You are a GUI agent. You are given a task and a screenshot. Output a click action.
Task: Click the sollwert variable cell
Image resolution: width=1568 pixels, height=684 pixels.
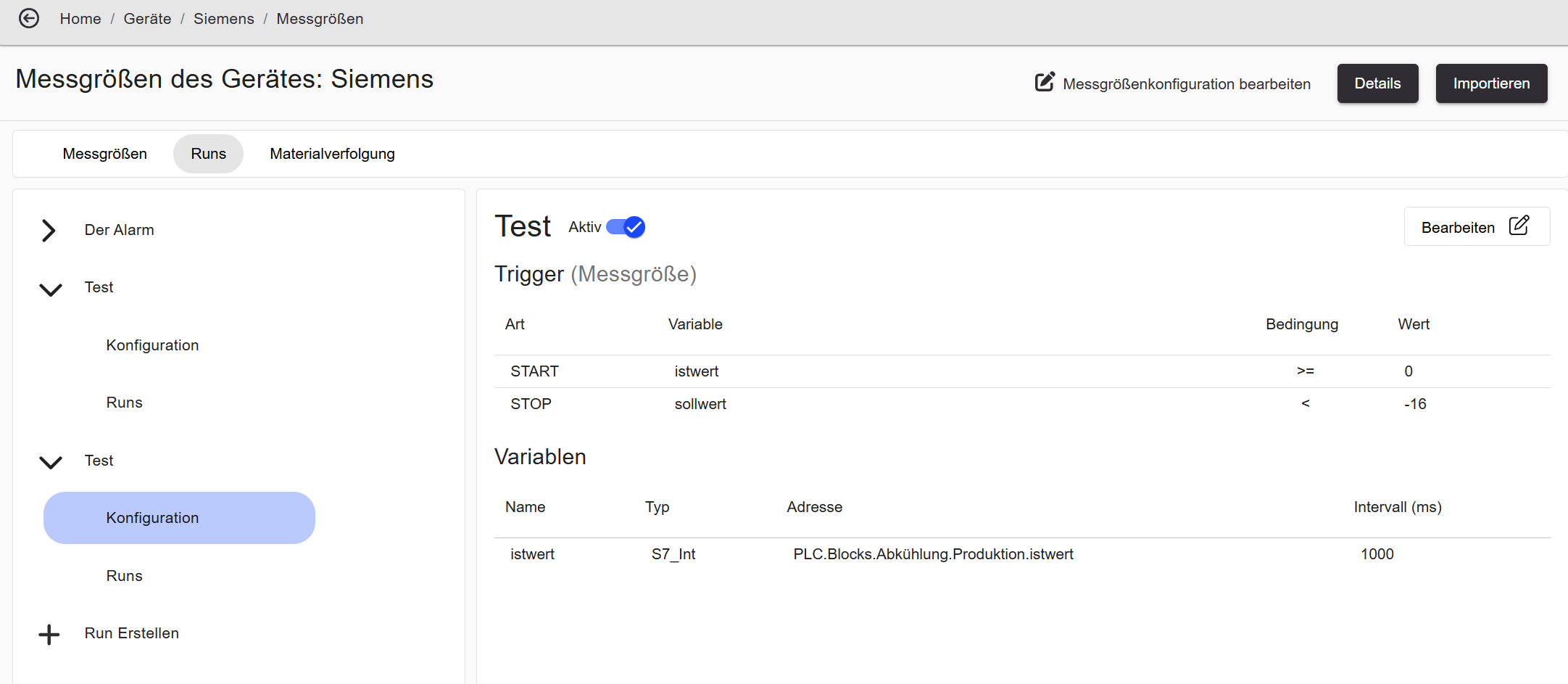pyautogui.click(x=700, y=404)
